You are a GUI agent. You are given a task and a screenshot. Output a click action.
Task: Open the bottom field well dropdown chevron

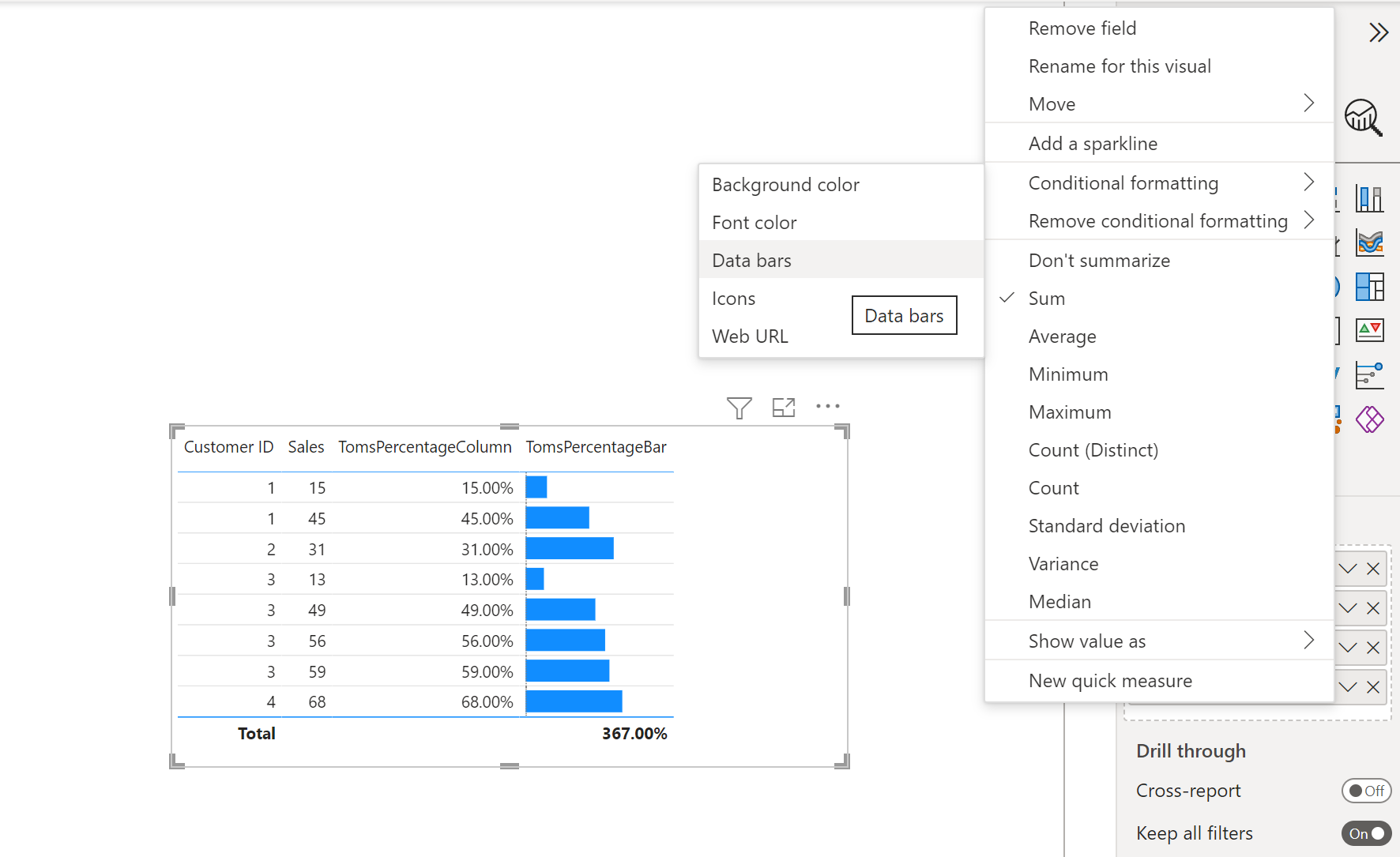point(1348,687)
